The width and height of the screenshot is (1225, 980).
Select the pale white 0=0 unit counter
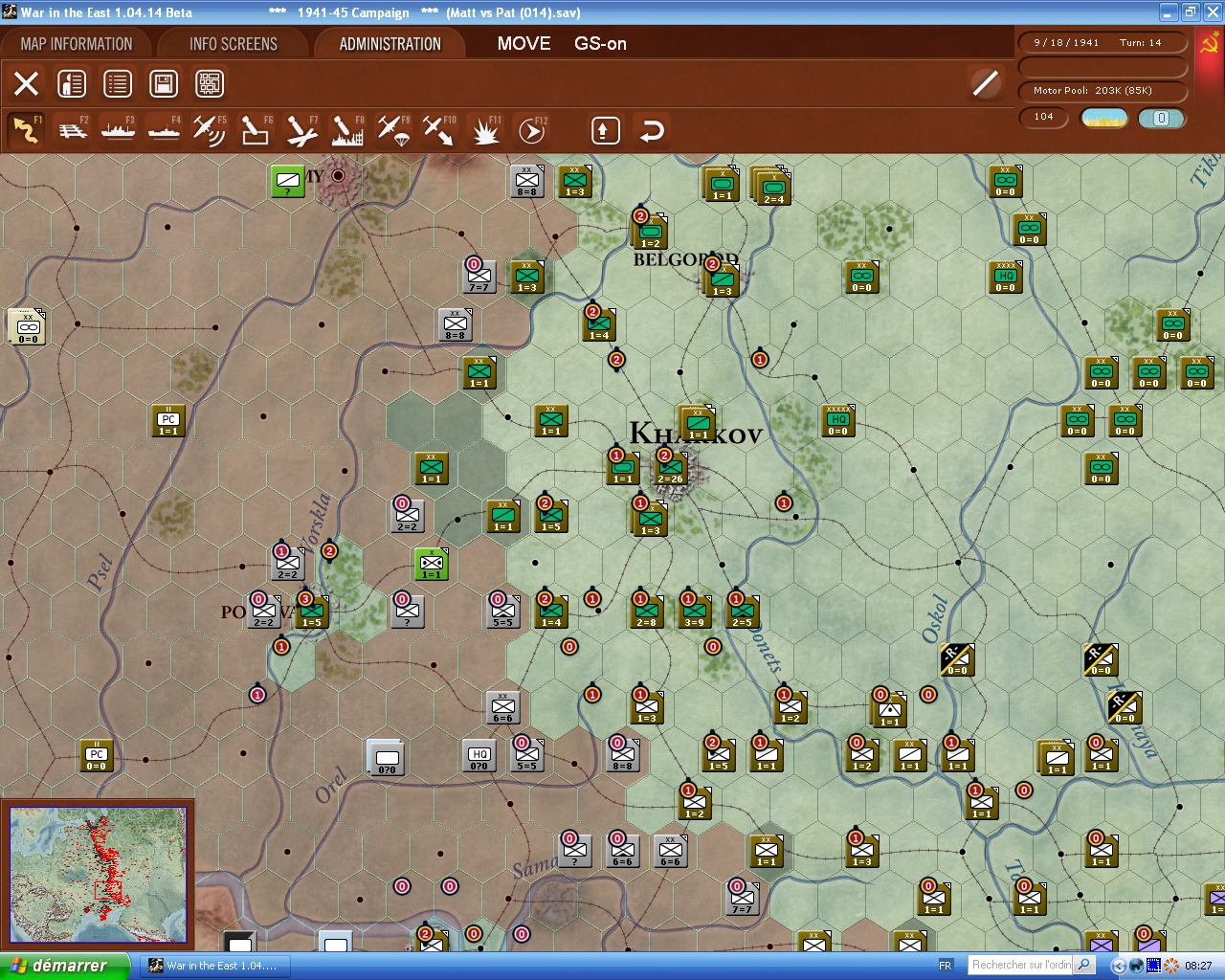[x=28, y=326]
